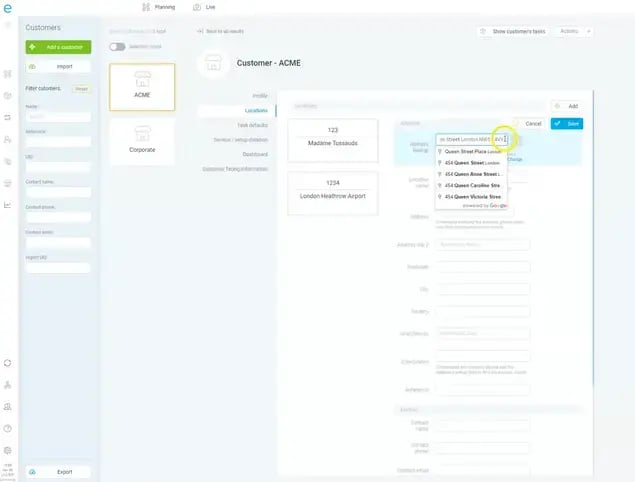635x482 pixels.
Task: Click the person icon in left sidebar
Action: [x=8, y=139]
